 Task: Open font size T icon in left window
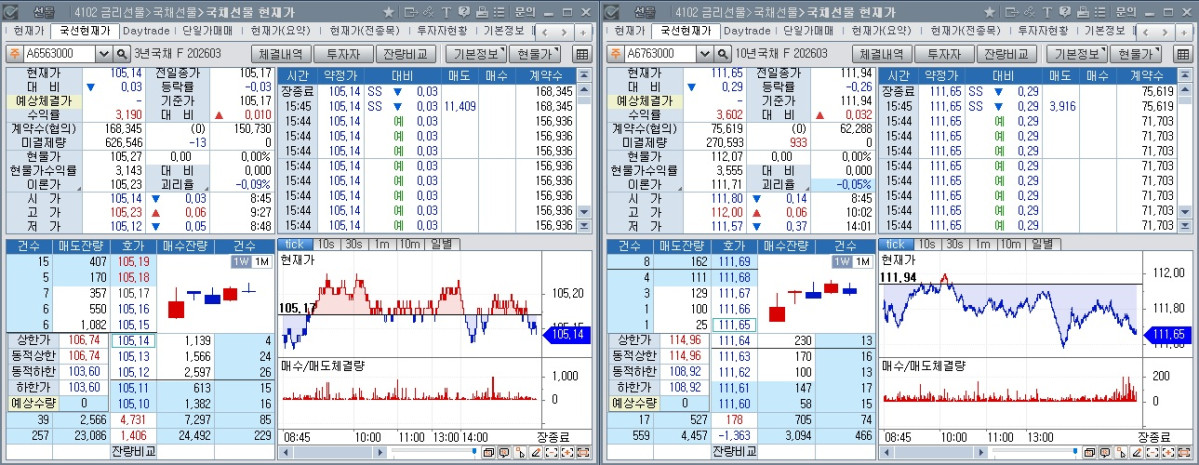pyautogui.click(x=447, y=12)
